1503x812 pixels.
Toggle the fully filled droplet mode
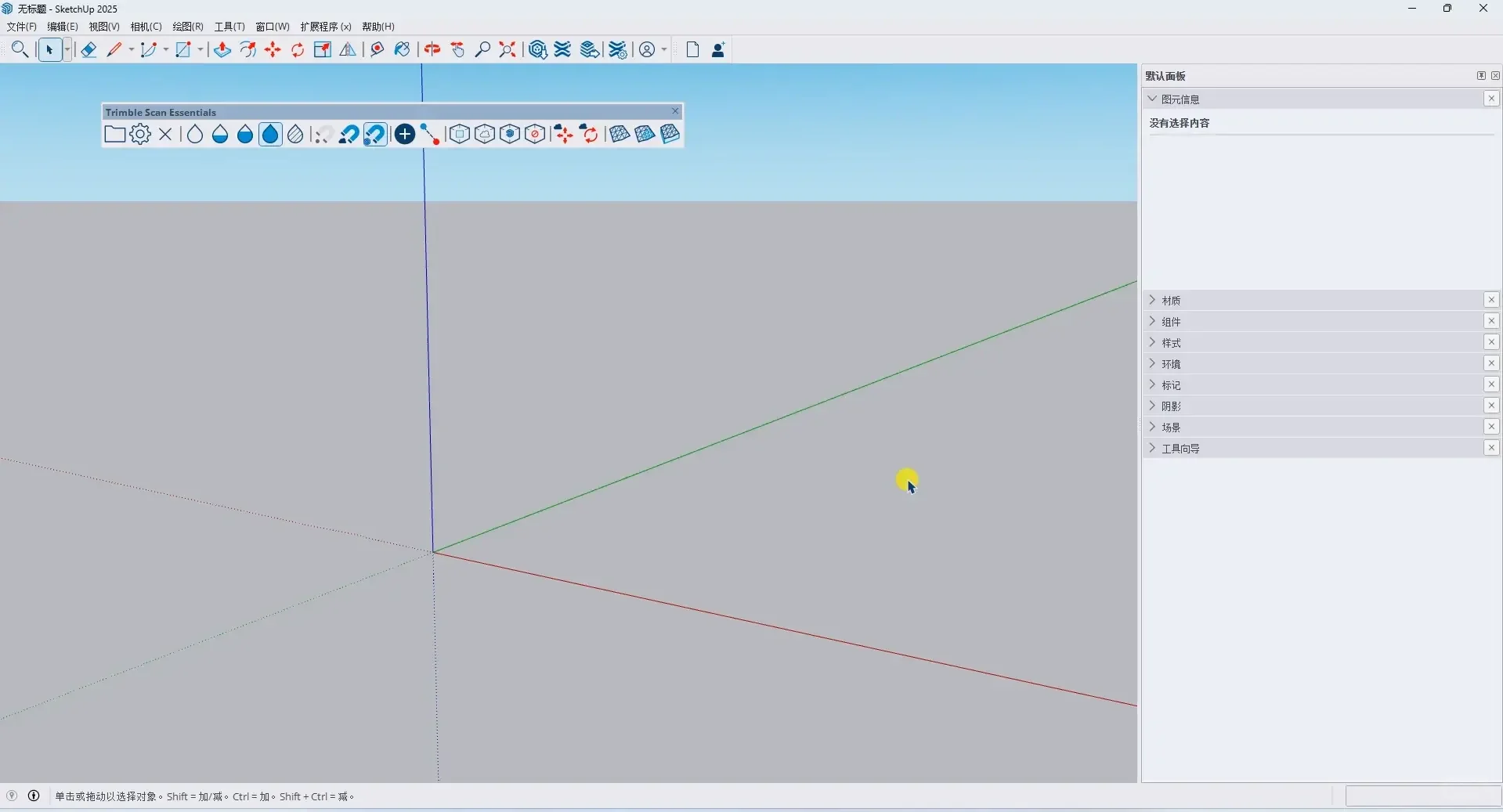tap(270, 135)
